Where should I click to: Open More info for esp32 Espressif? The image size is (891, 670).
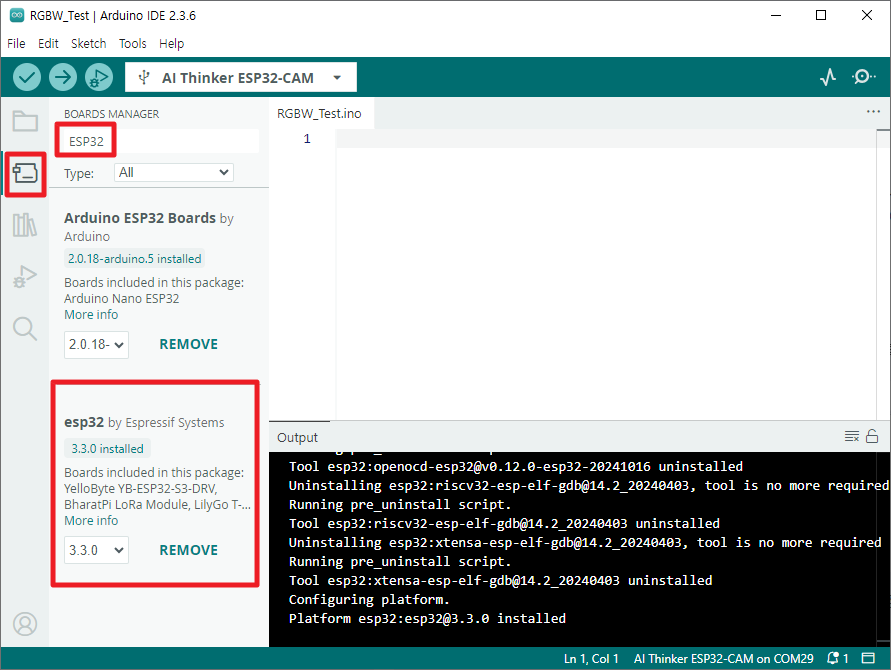click(91, 521)
